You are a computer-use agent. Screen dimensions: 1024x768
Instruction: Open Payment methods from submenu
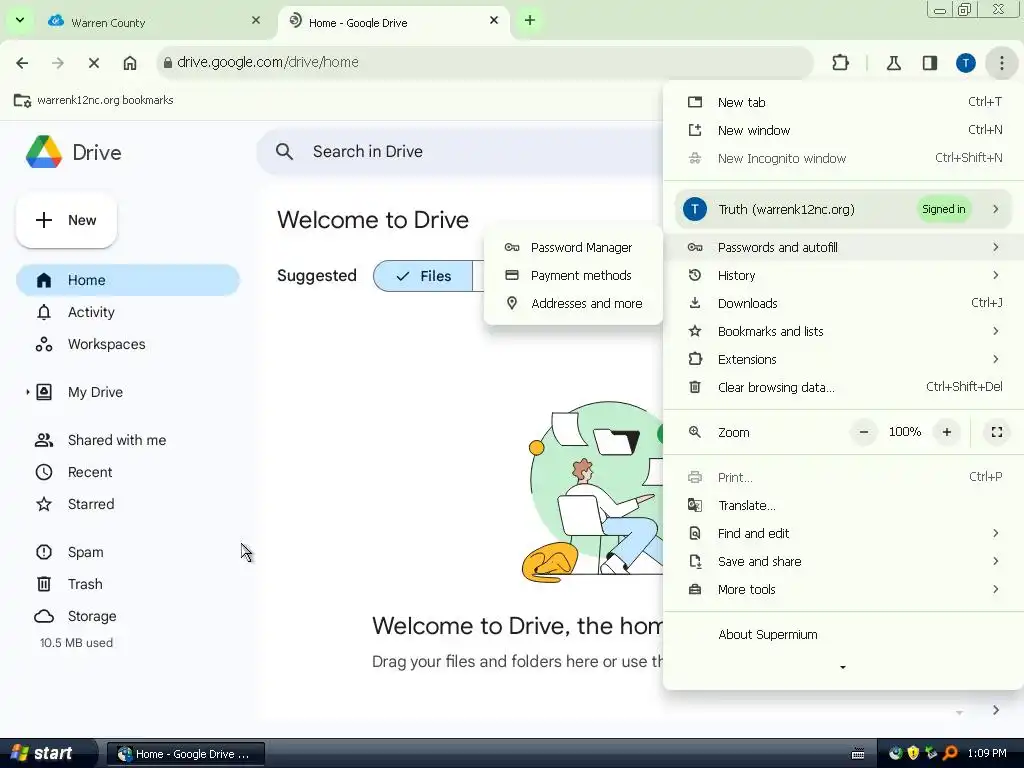(573, 276)
